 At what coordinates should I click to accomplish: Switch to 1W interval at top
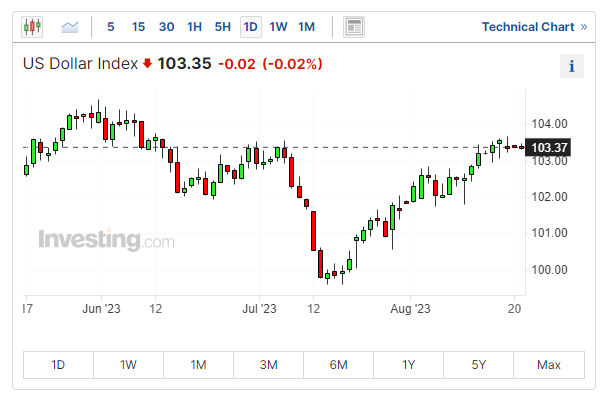[x=278, y=27]
